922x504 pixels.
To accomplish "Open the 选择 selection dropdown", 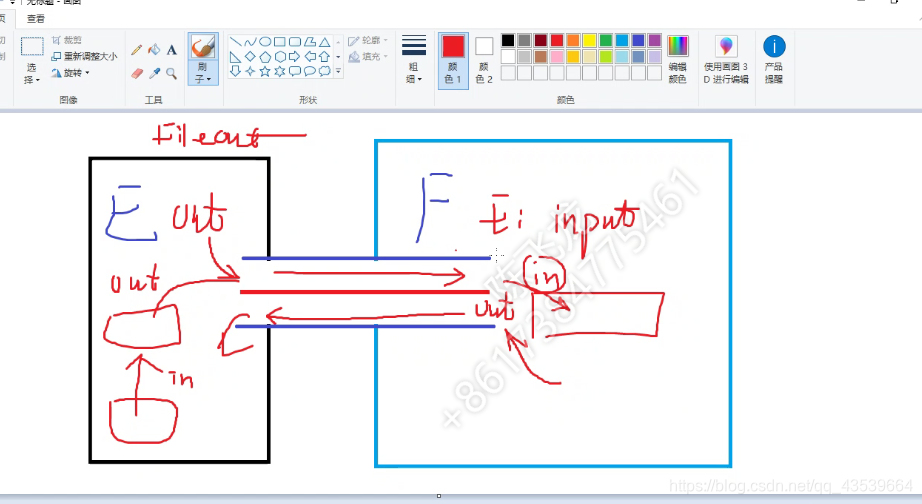I will point(32,74).
